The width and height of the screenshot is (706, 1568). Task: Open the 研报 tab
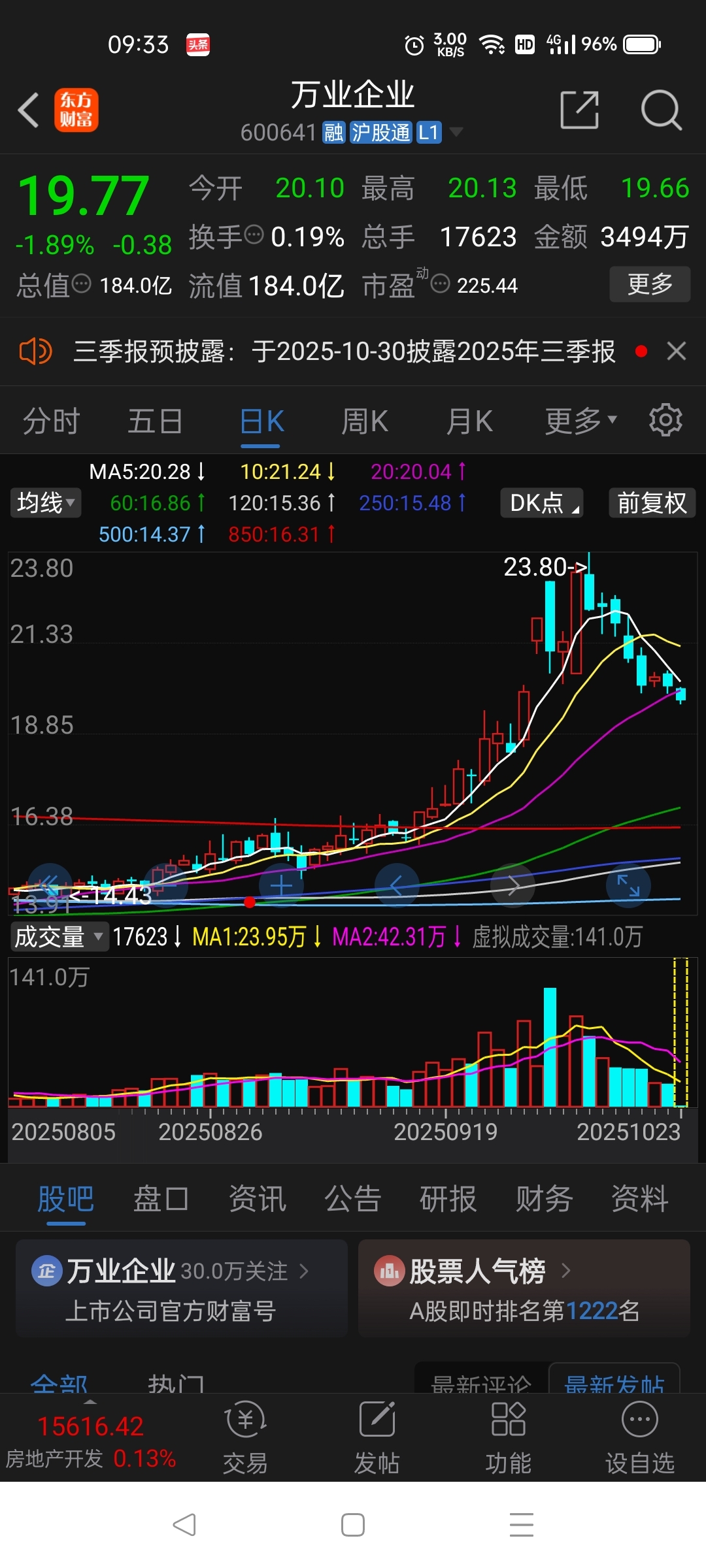coord(448,1199)
